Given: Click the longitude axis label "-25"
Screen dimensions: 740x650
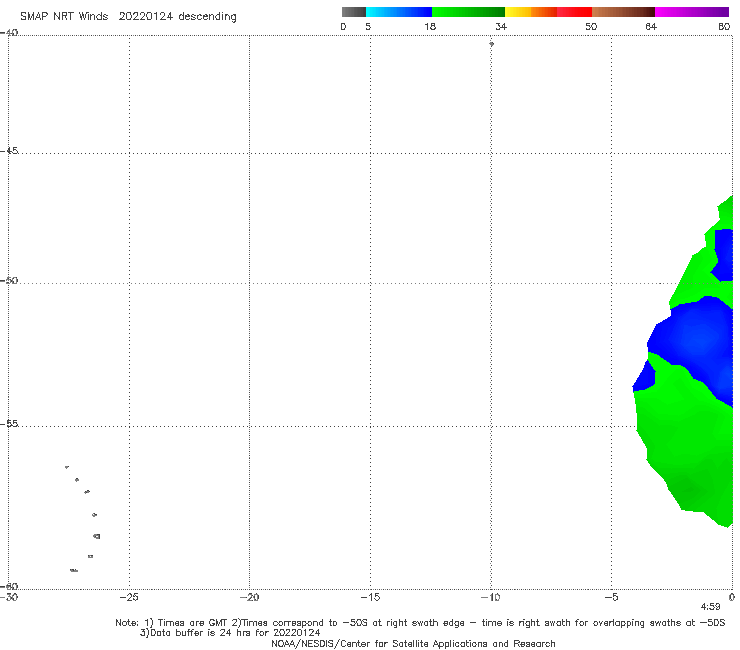Looking at the screenshot, I should pos(129,597).
